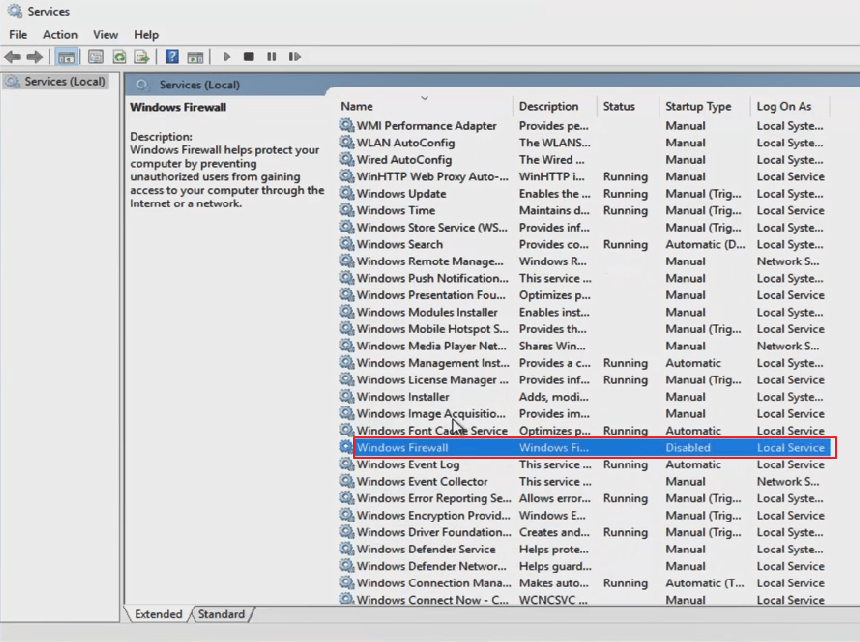Select the Windows Error Reporting Service row
Screen dimensions: 860x642
pyautogui.click(x=584, y=498)
